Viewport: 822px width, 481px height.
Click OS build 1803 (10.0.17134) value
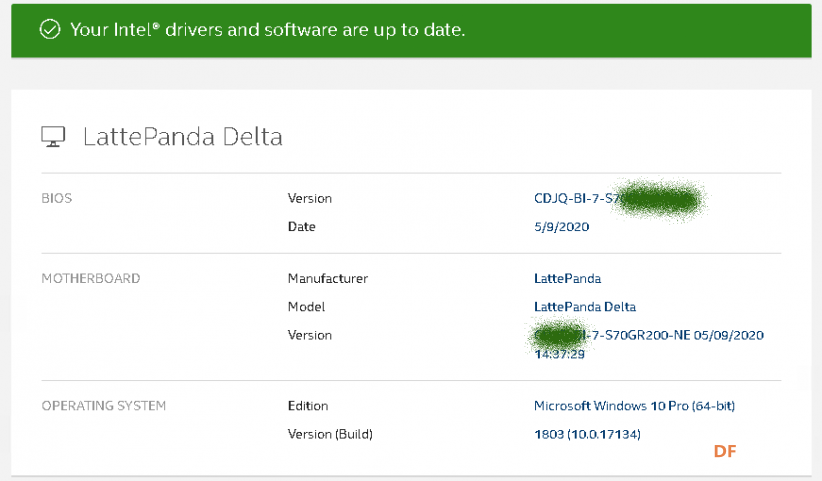click(587, 434)
